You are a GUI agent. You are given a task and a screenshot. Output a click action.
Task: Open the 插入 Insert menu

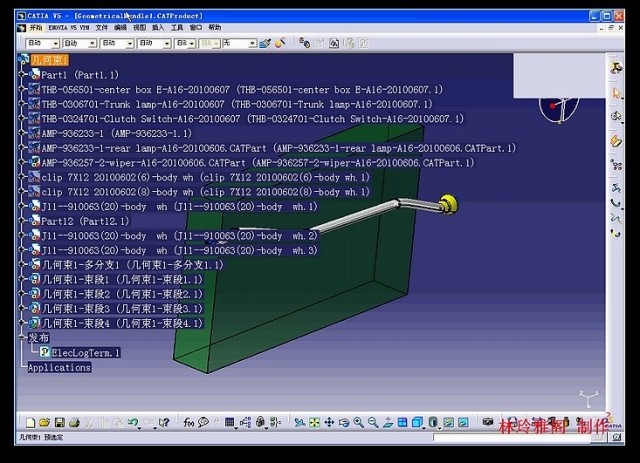click(x=158, y=28)
